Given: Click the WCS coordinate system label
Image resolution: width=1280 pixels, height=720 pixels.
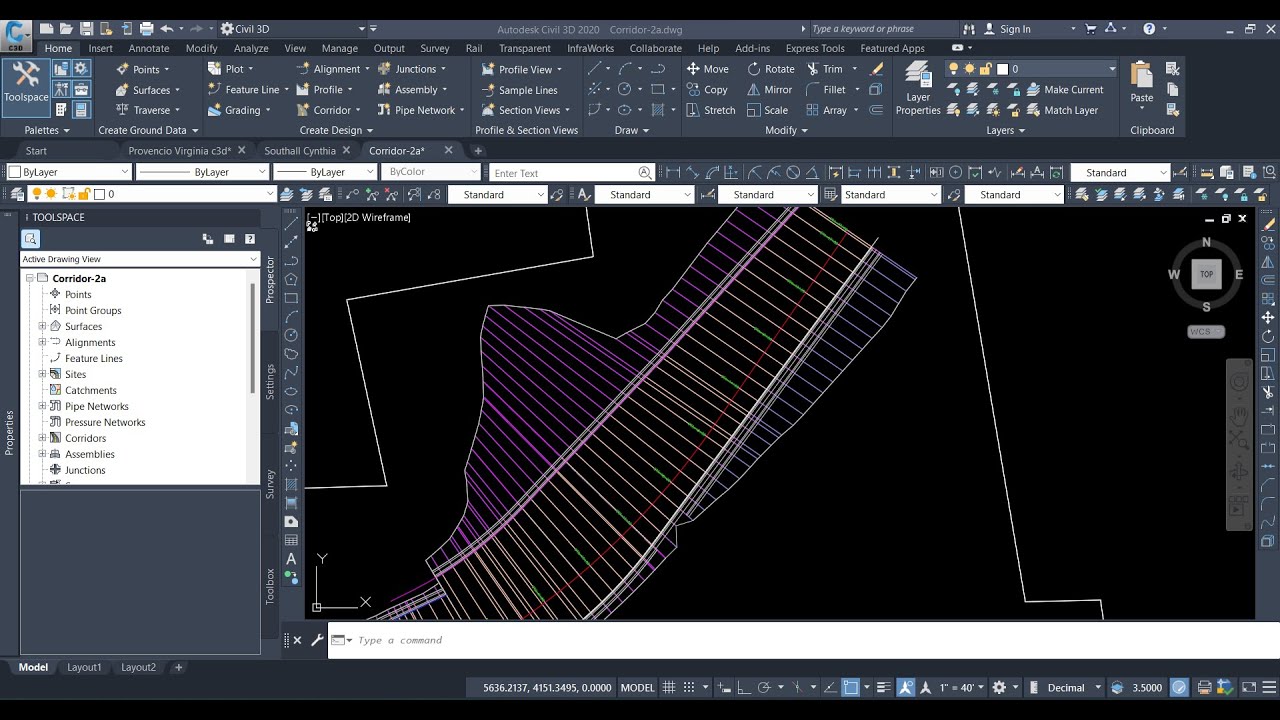Looking at the screenshot, I should [1206, 332].
